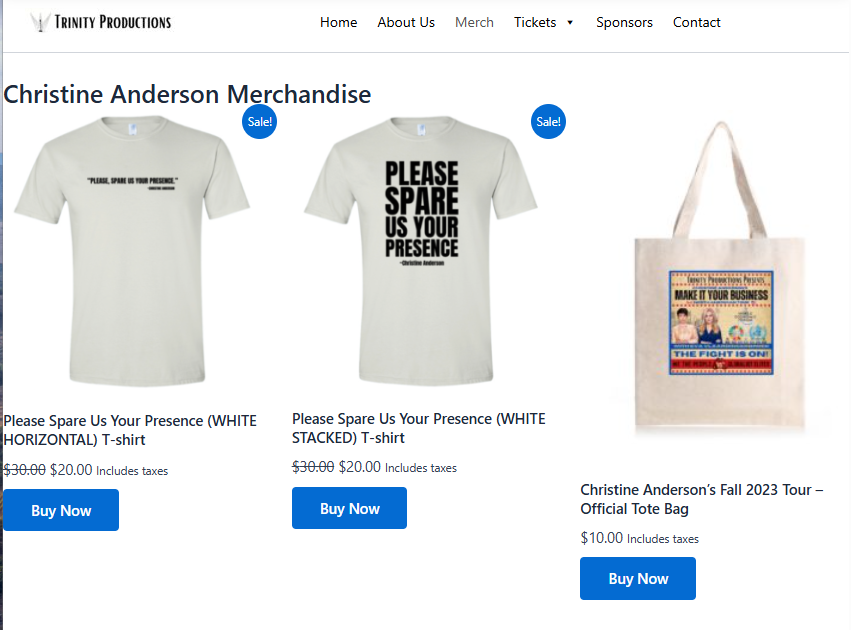
Task: Buy the white stacked T-shirt now
Action: (x=350, y=508)
